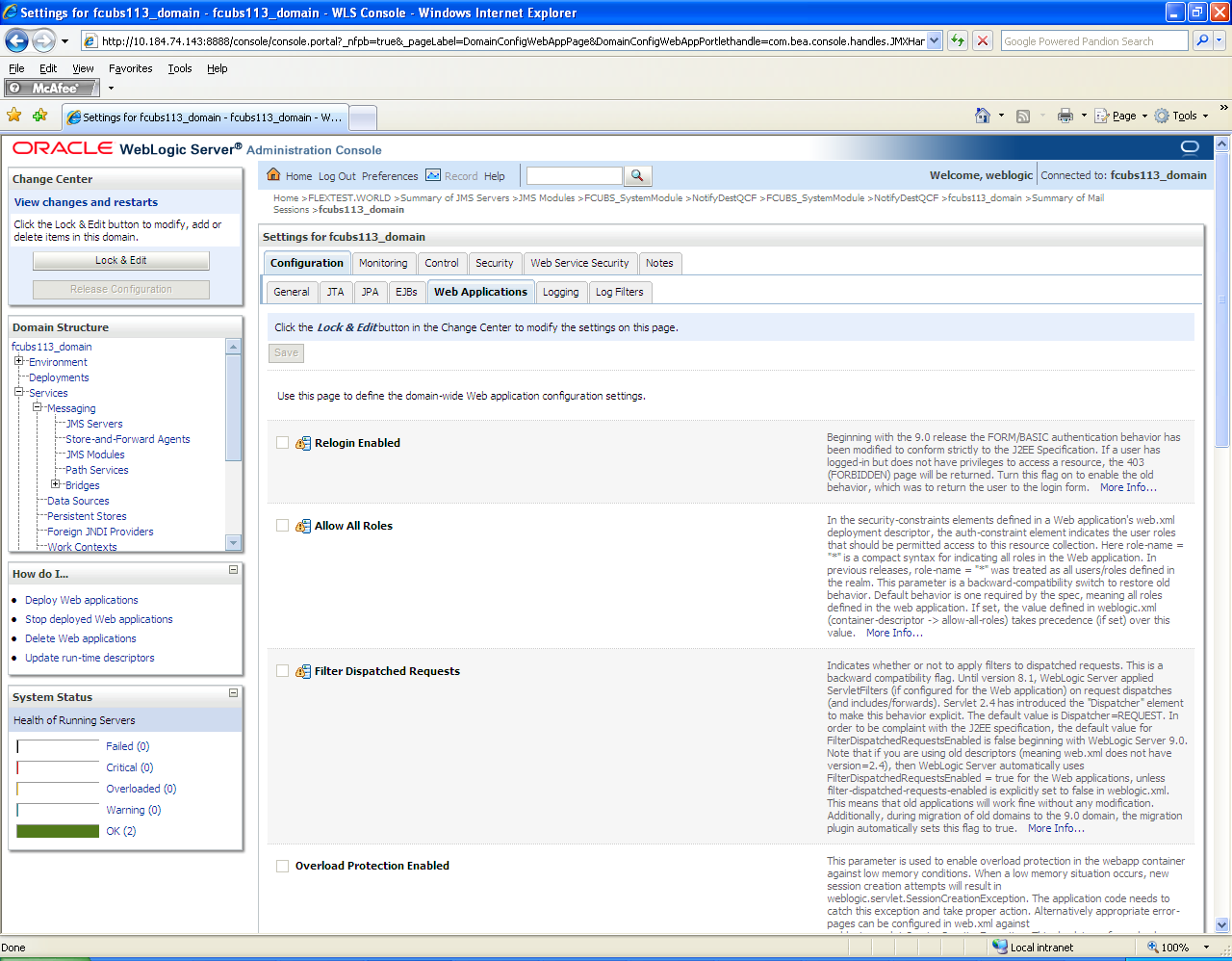Click the icon beside Filter Dispatched Requests label
This screenshot has height=961, width=1232.
point(303,671)
